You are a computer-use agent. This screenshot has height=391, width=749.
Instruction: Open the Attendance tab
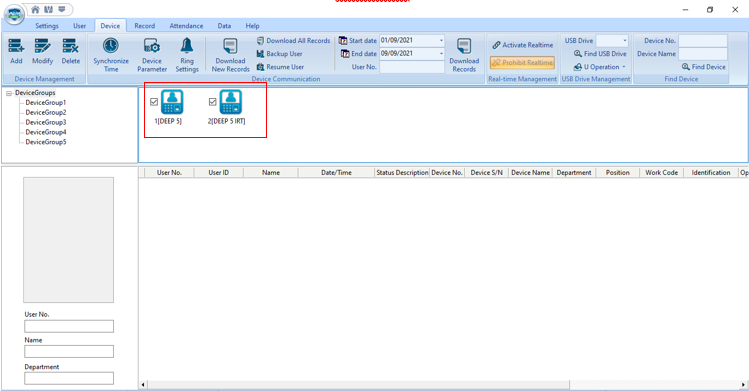click(x=186, y=26)
